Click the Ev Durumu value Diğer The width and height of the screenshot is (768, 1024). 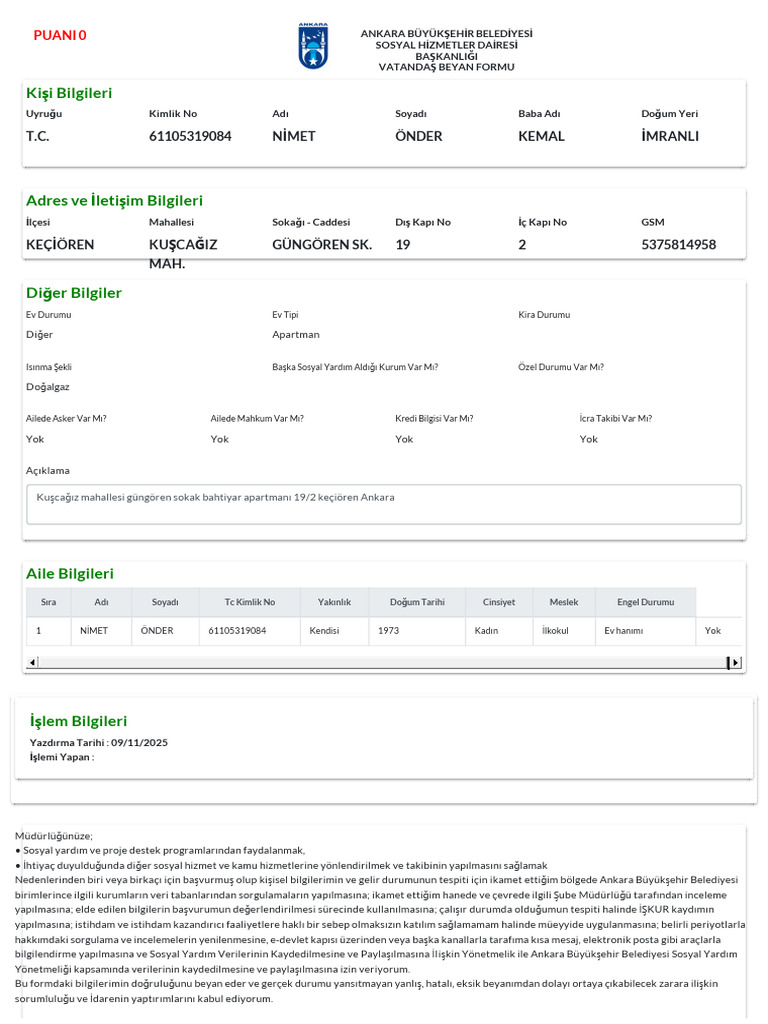tap(39, 334)
